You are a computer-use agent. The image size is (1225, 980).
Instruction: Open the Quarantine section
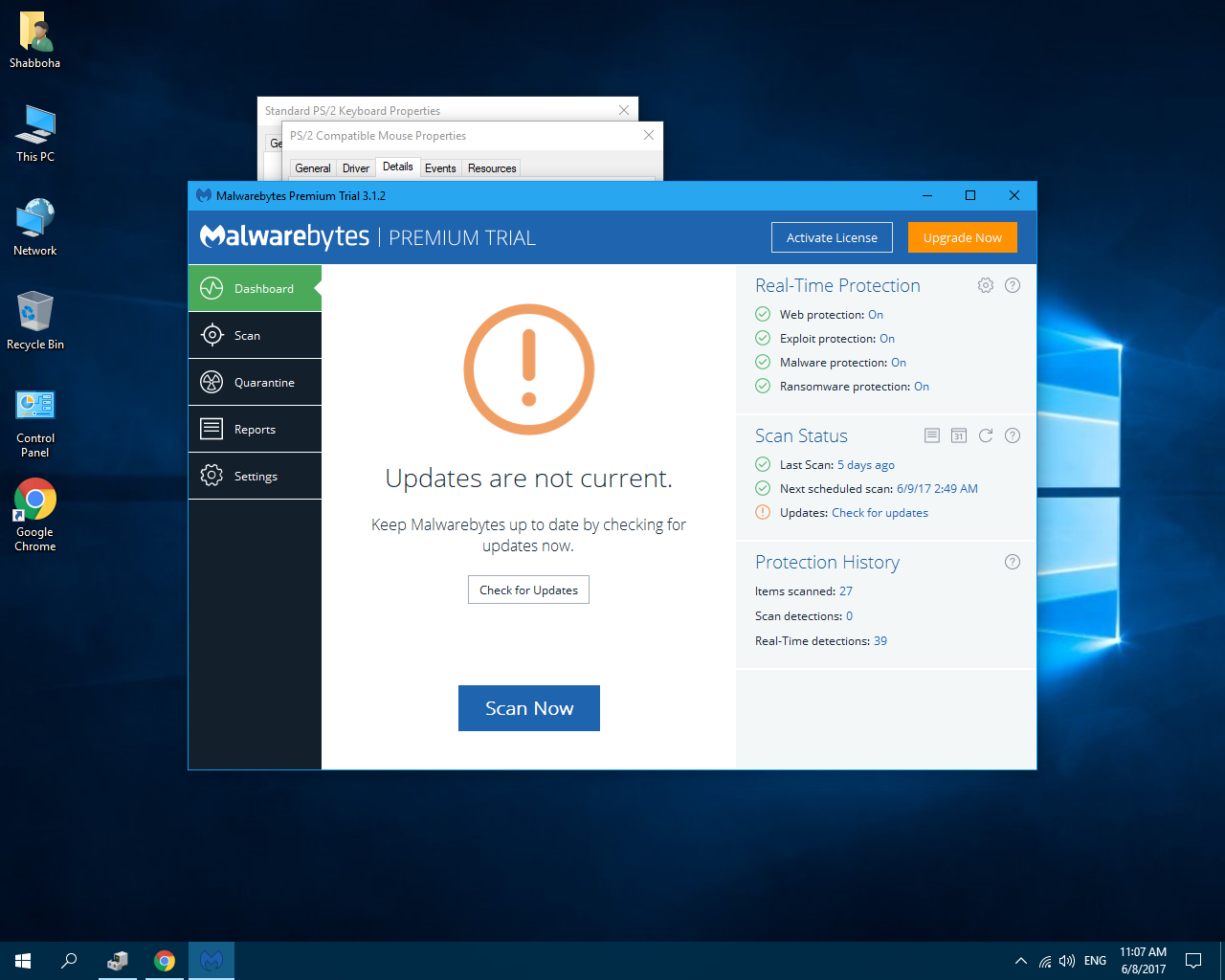(255, 382)
